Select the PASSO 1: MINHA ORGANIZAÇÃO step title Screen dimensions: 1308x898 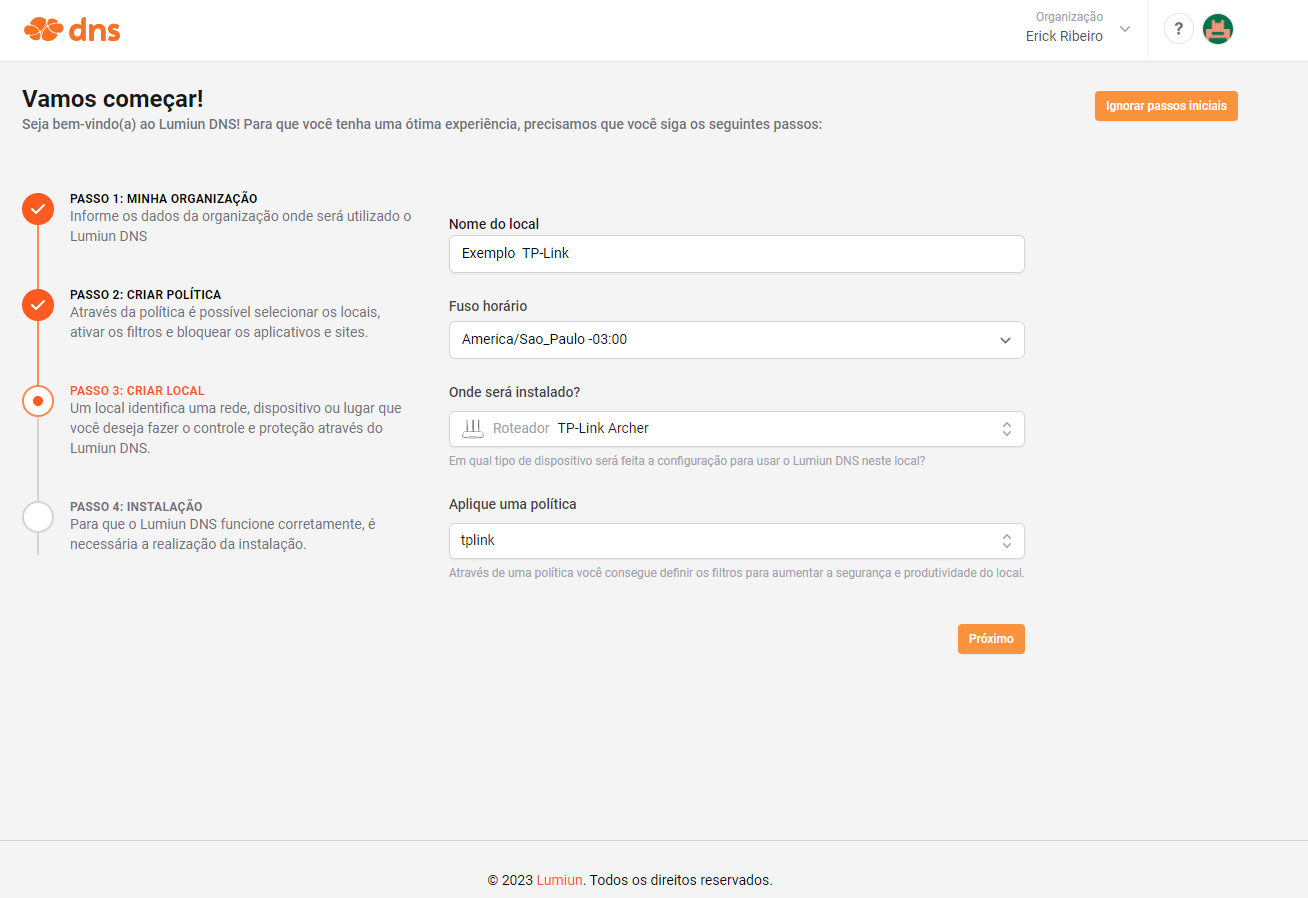[163, 199]
